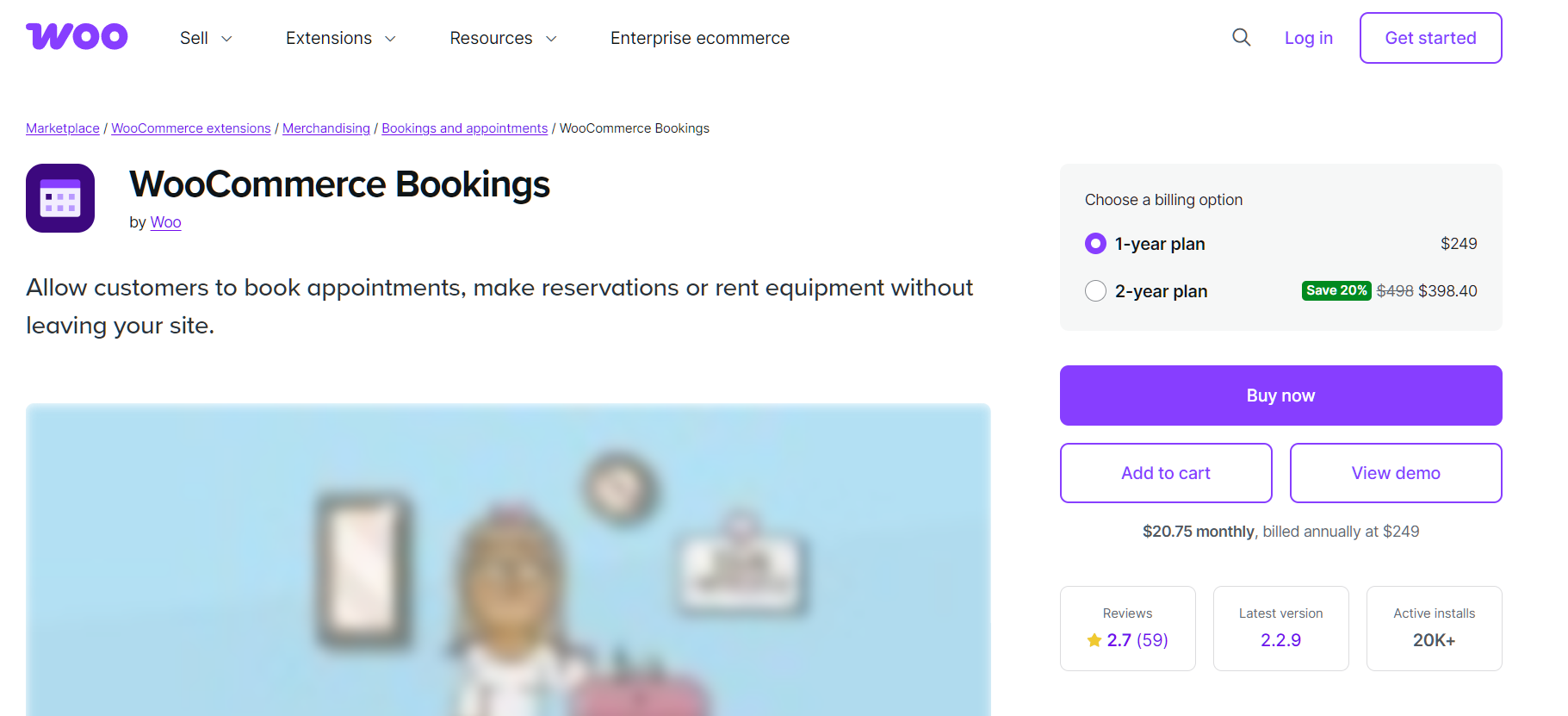
Task: Open the Woo author link
Action: tap(165, 222)
